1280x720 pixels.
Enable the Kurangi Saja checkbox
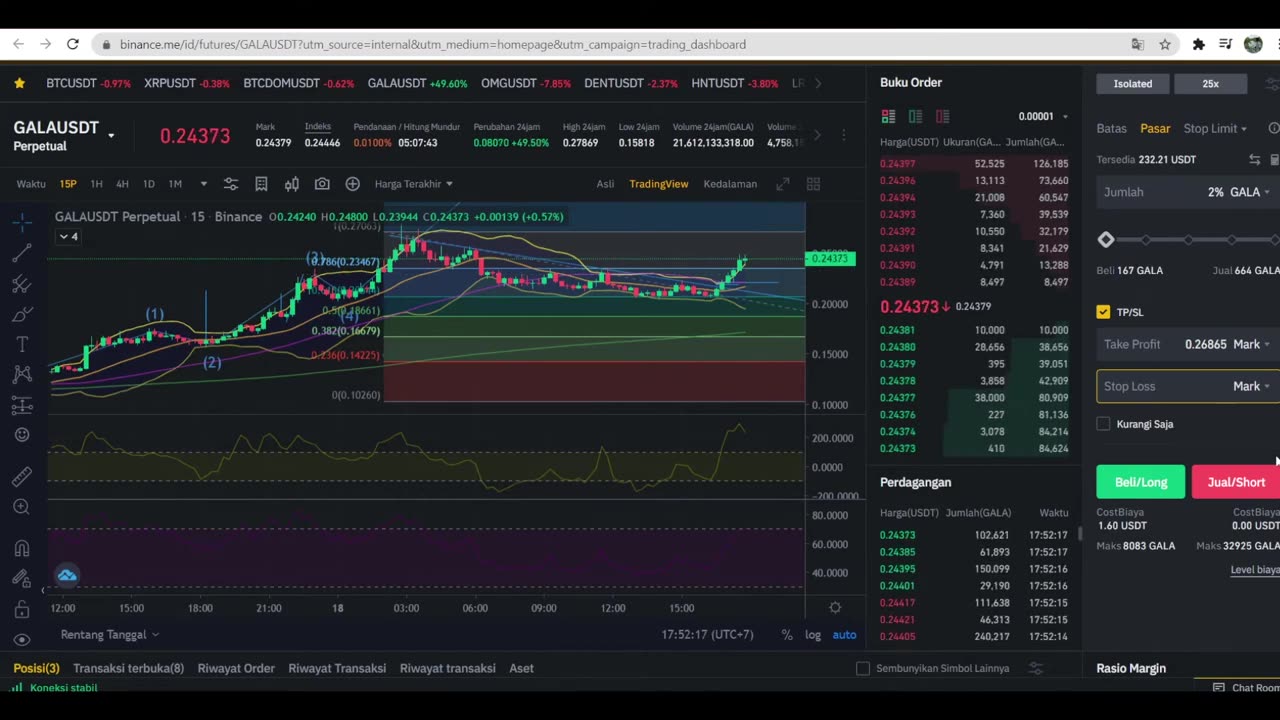point(1103,424)
